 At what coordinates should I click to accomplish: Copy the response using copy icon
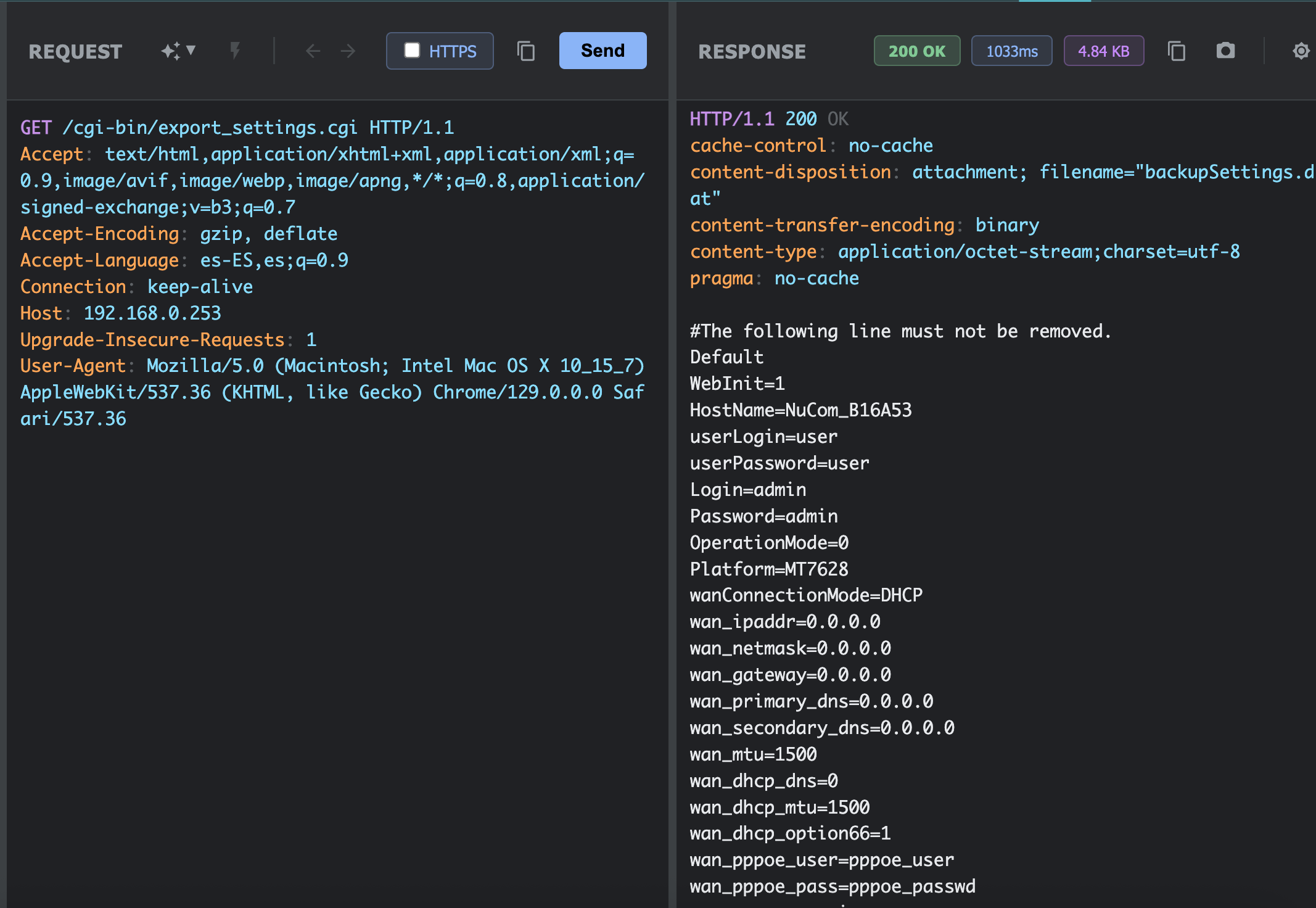pyautogui.click(x=1176, y=51)
